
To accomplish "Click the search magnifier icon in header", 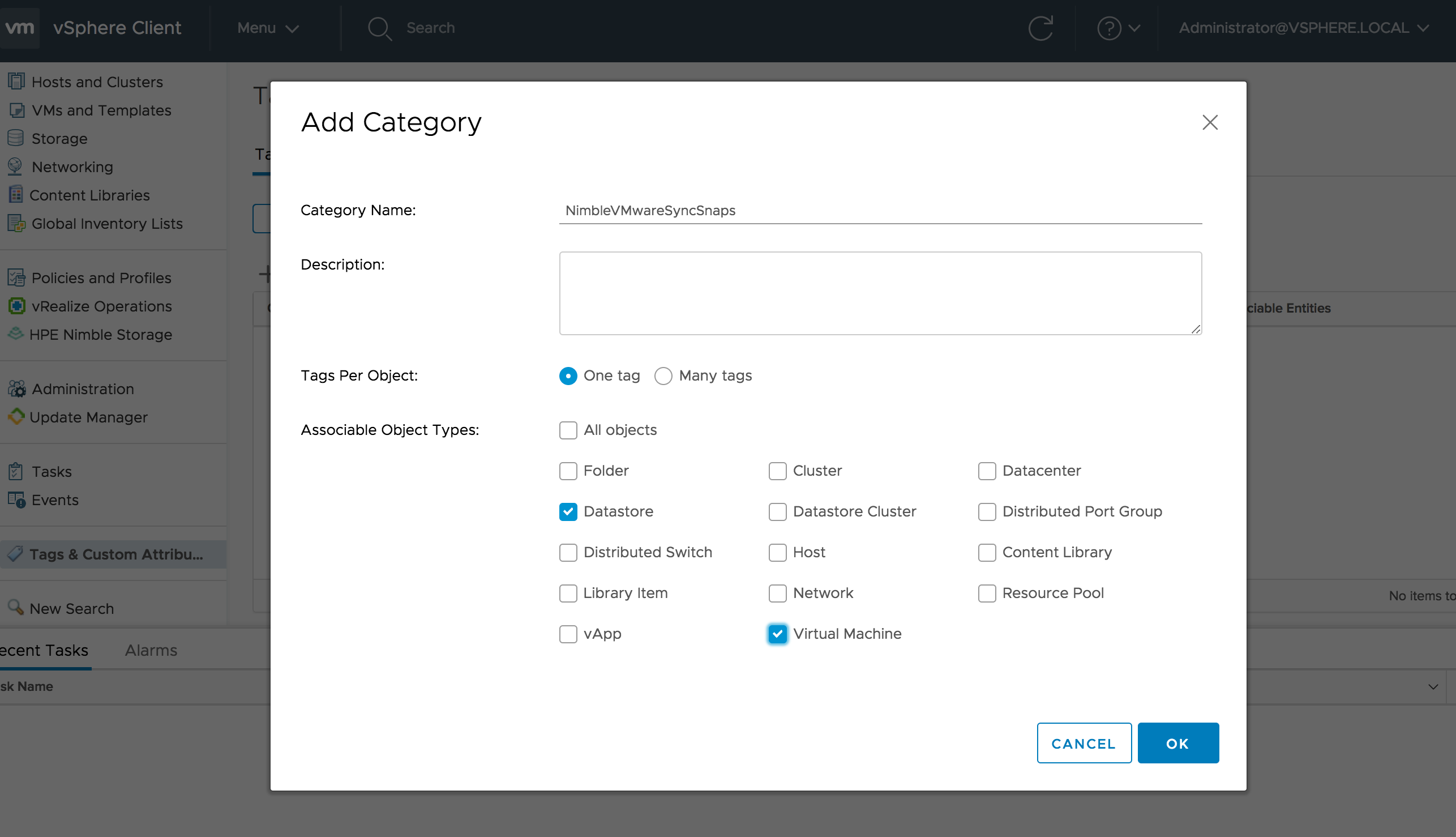I will click(x=379, y=28).
